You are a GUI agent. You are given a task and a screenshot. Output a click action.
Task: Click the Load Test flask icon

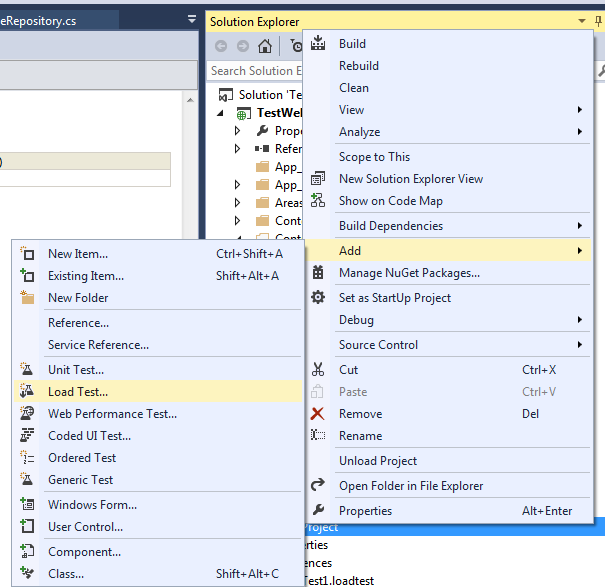[x=28, y=392]
